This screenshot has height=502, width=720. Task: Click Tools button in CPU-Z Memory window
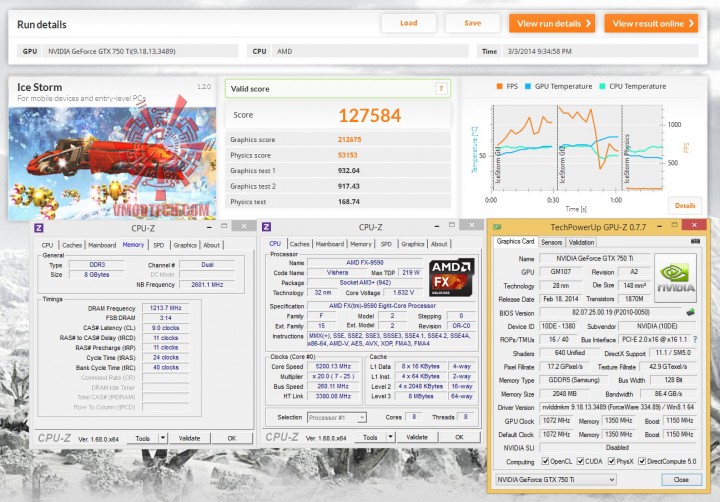coord(143,438)
